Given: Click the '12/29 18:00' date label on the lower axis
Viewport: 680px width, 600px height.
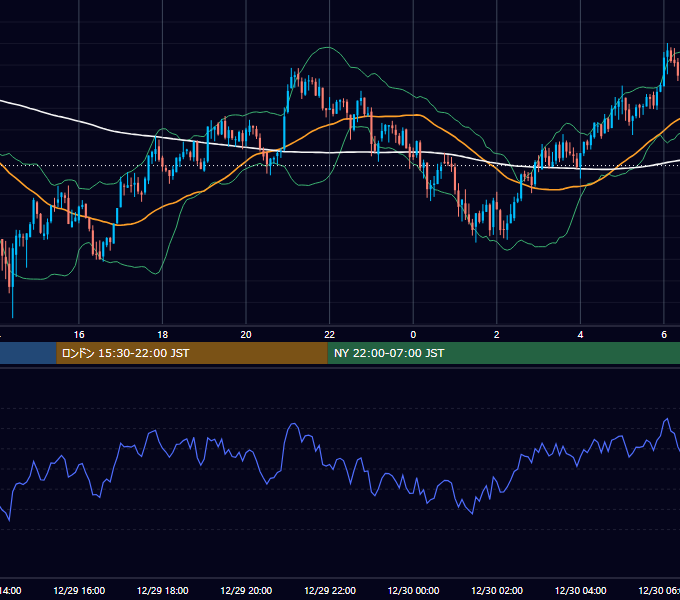Looking at the screenshot, I should (163, 590).
